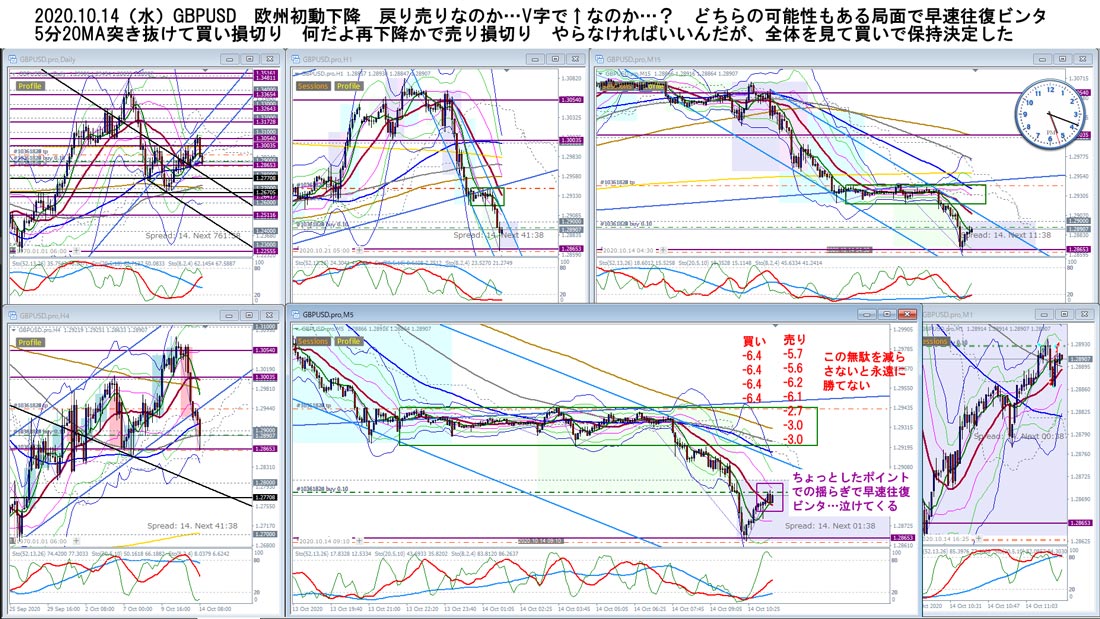Close the active GBPUSD.pro,M5 chart window
Screen dimensions: 1100x619
pos(908,314)
